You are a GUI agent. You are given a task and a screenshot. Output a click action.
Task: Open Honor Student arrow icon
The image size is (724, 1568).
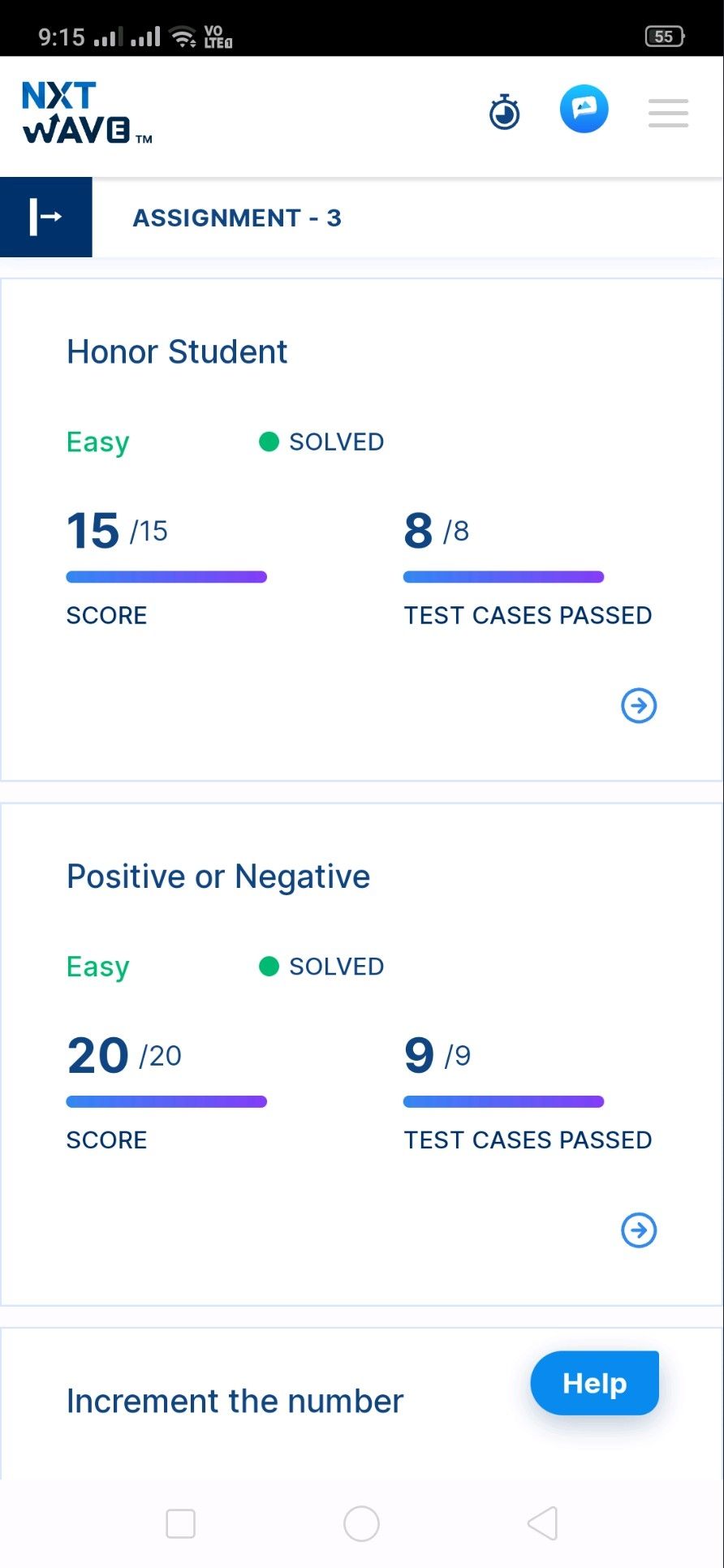click(x=639, y=705)
